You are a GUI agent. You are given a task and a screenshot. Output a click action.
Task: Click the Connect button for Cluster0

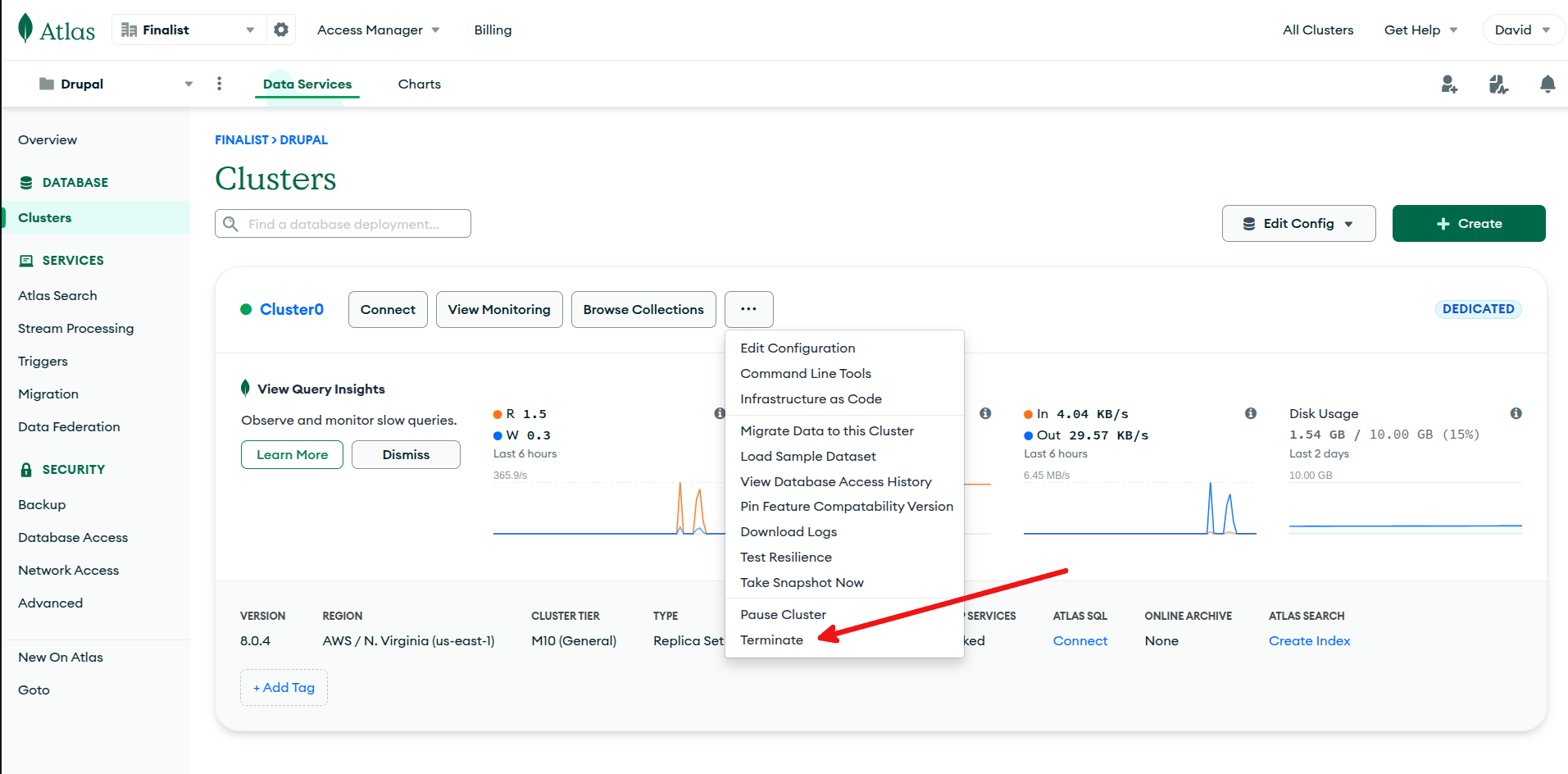pyautogui.click(x=388, y=309)
